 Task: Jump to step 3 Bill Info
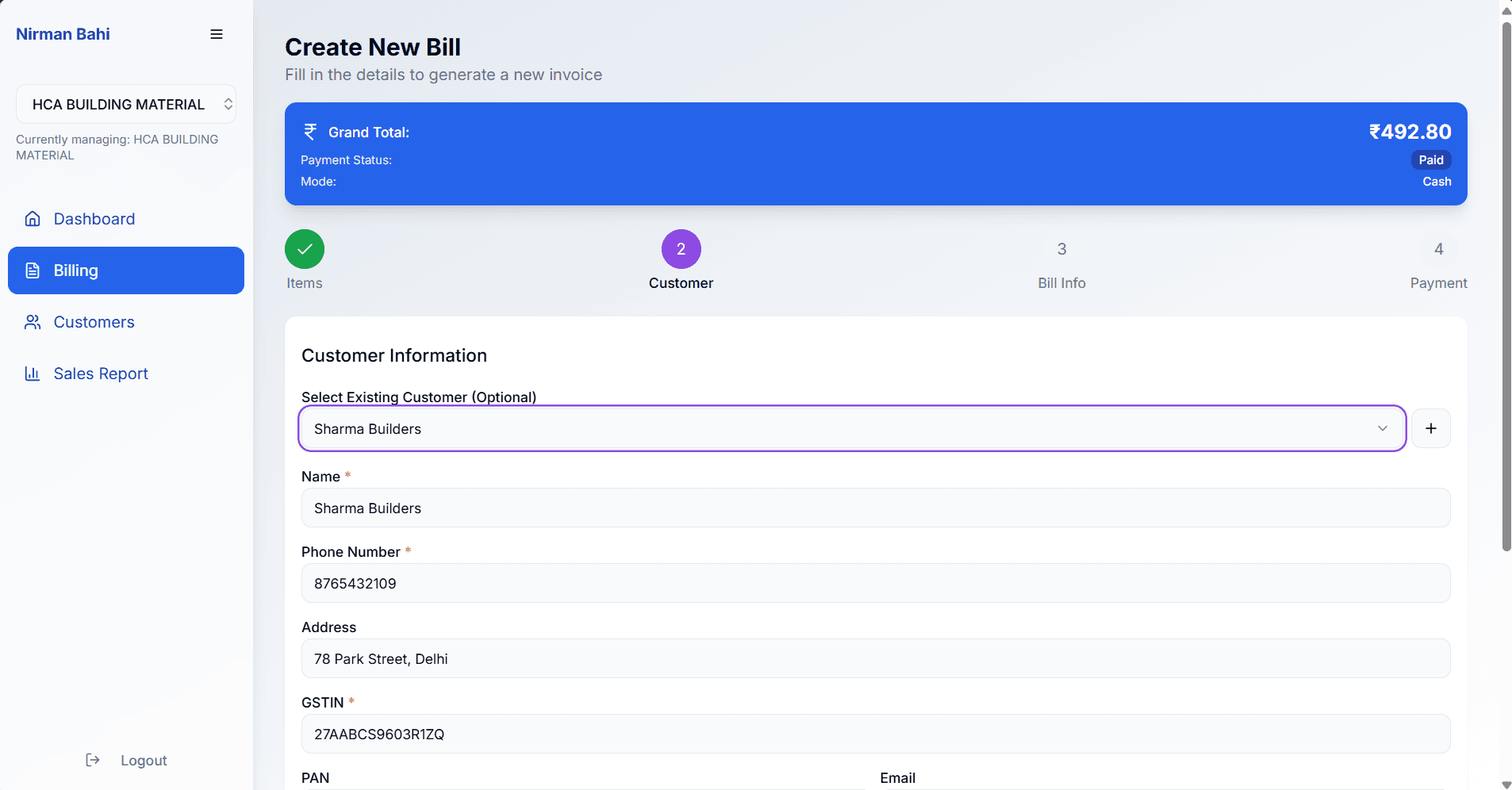(1061, 249)
